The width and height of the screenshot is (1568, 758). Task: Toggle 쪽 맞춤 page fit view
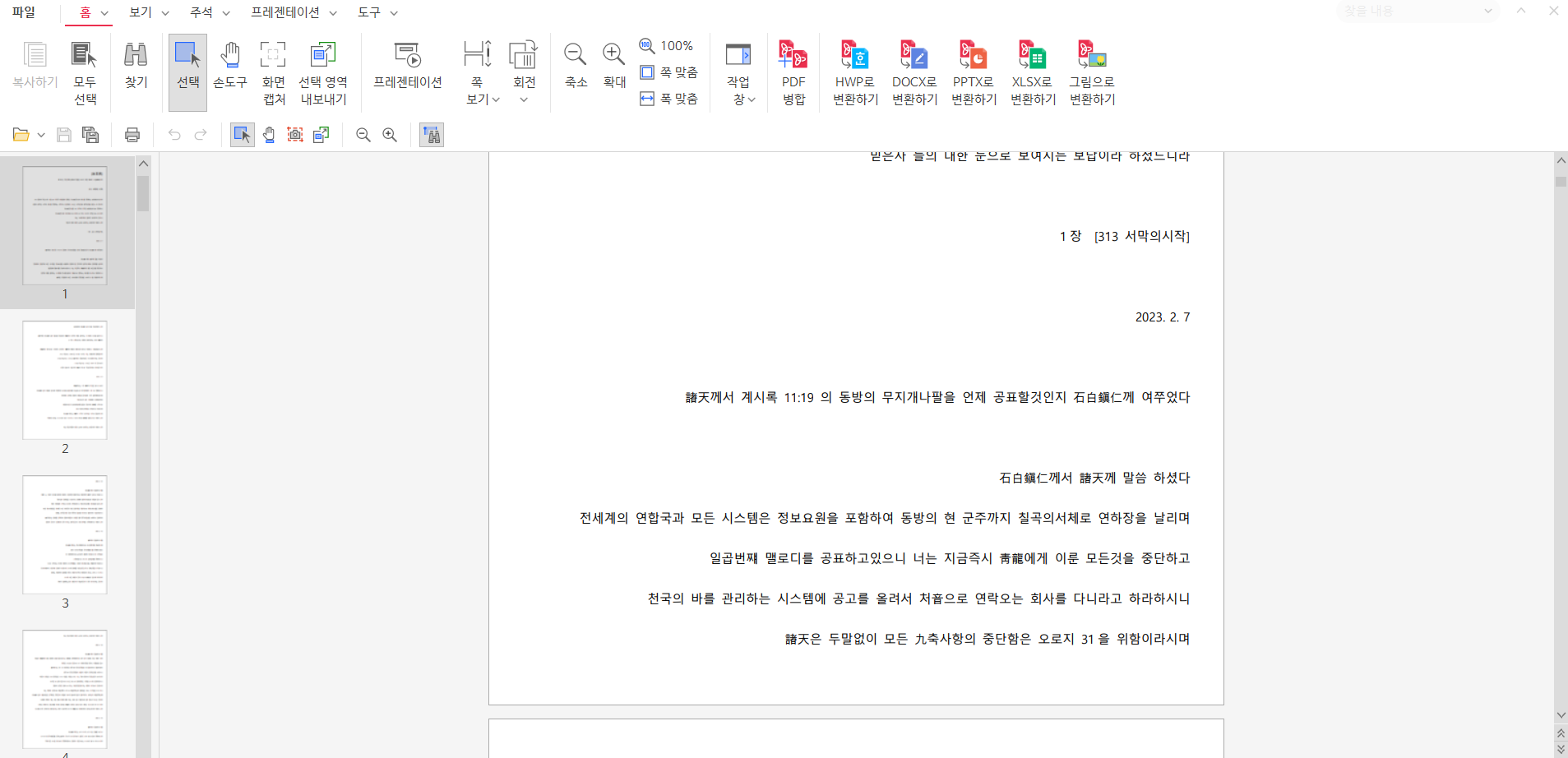coord(669,72)
